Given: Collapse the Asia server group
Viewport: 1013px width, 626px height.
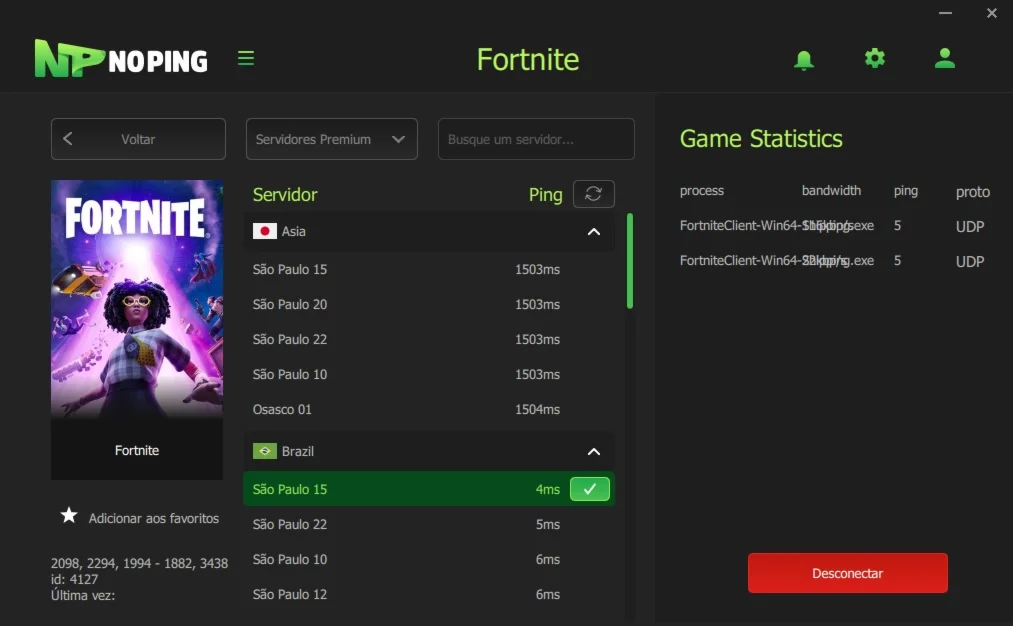Looking at the screenshot, I should coord(594,231).
